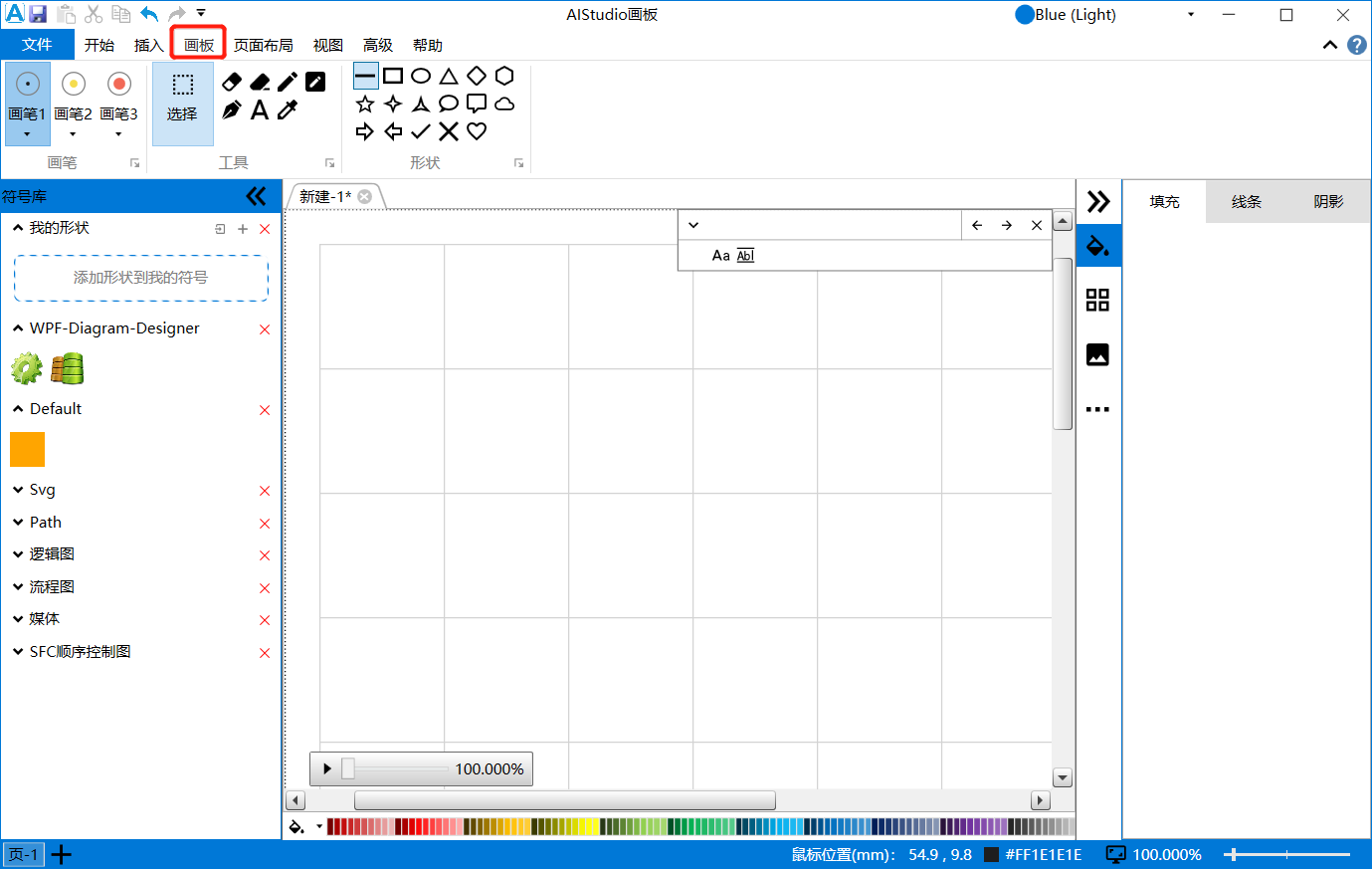Add a new page with plus button
1372x869 pixels.
pos(62,854)
